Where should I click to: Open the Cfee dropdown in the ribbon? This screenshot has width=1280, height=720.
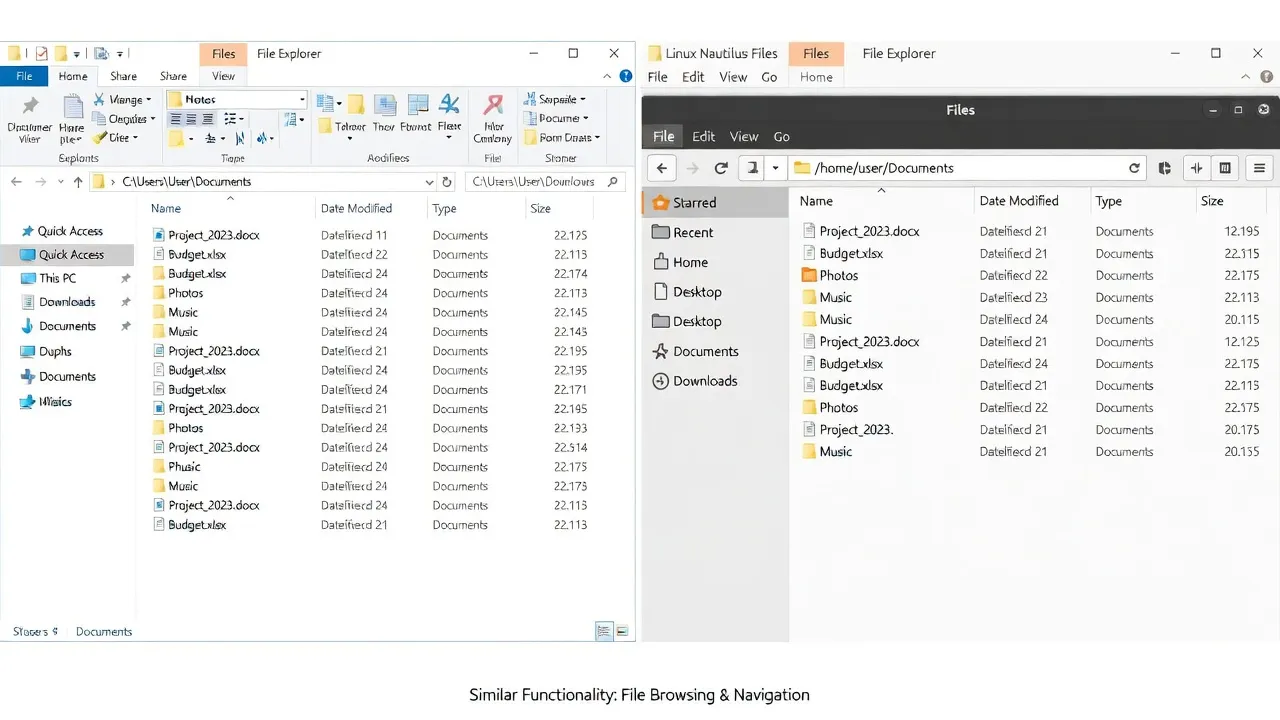[116, 138]
